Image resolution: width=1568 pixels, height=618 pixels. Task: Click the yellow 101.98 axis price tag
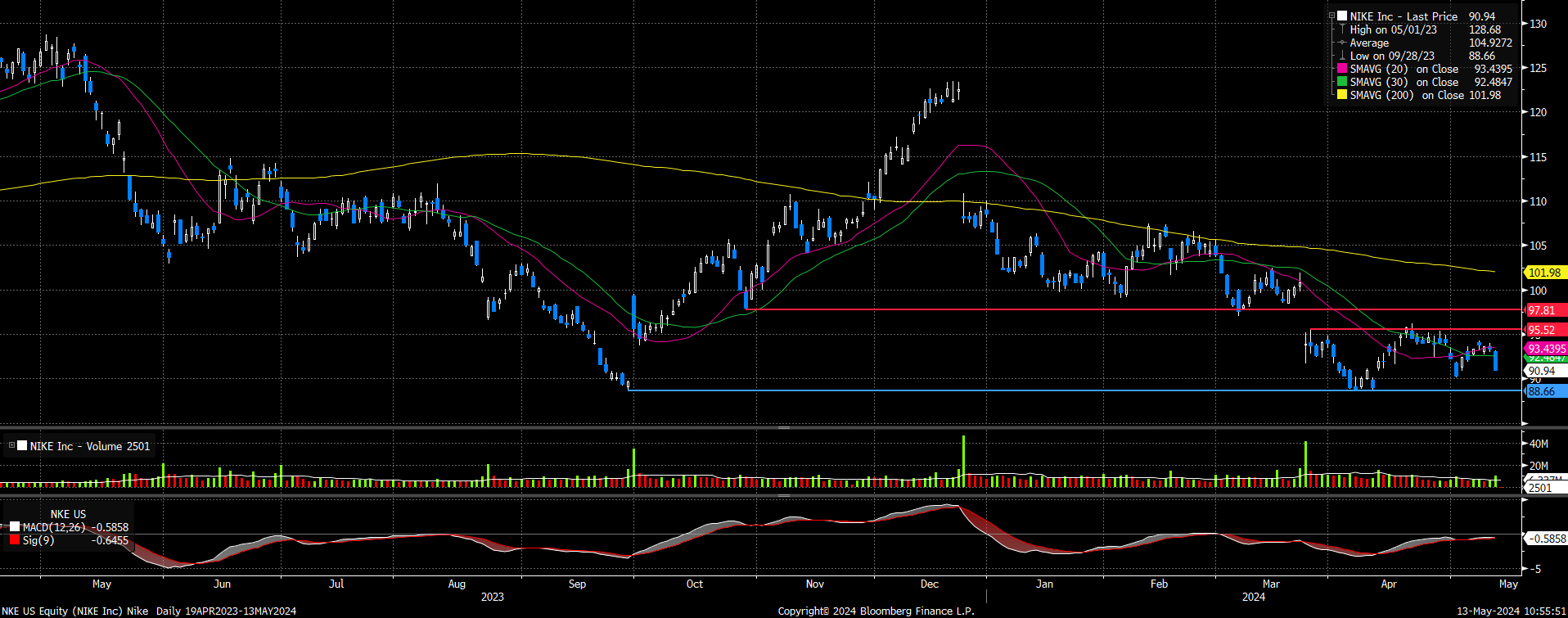pos(1544,273)
